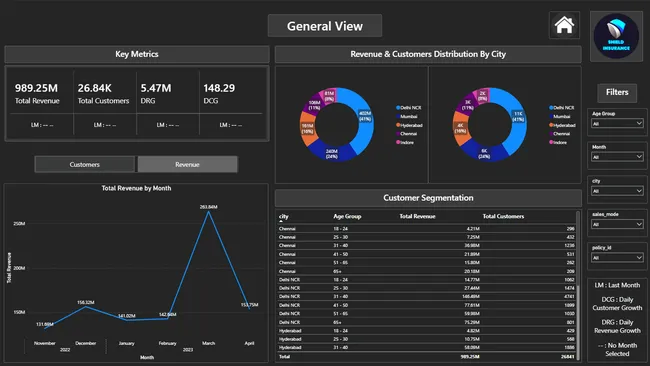Click the 3K Chennai customers donut slice

468,104
